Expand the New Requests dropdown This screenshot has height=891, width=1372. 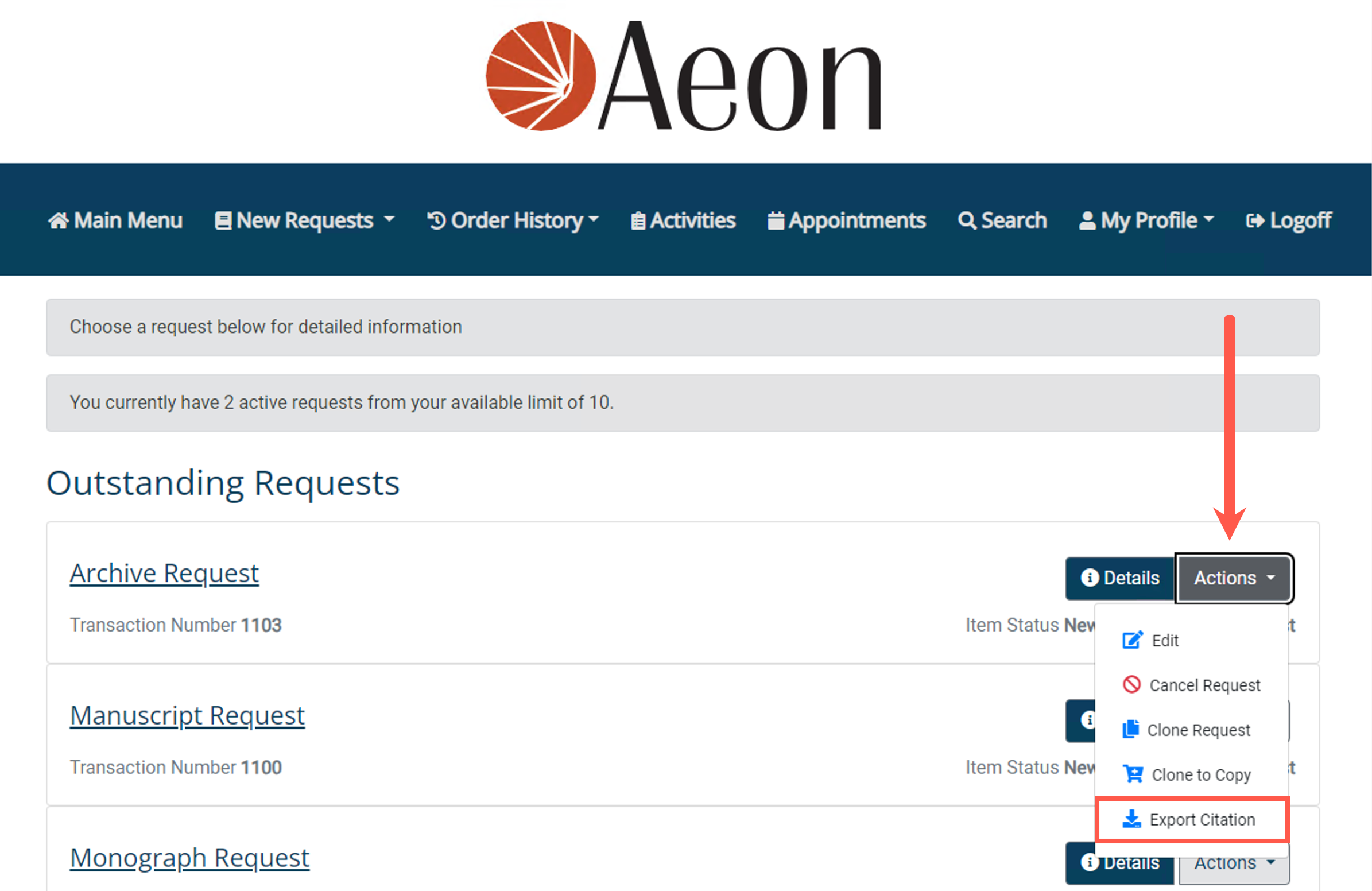coord(304,220)
